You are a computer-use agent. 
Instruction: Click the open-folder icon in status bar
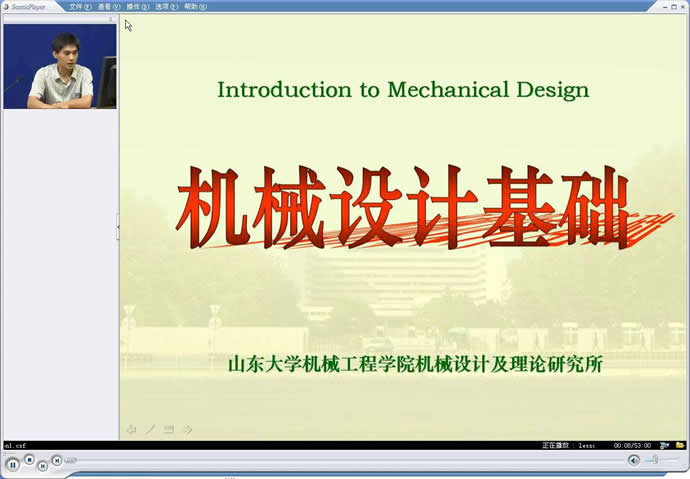[x=680, y=445]
